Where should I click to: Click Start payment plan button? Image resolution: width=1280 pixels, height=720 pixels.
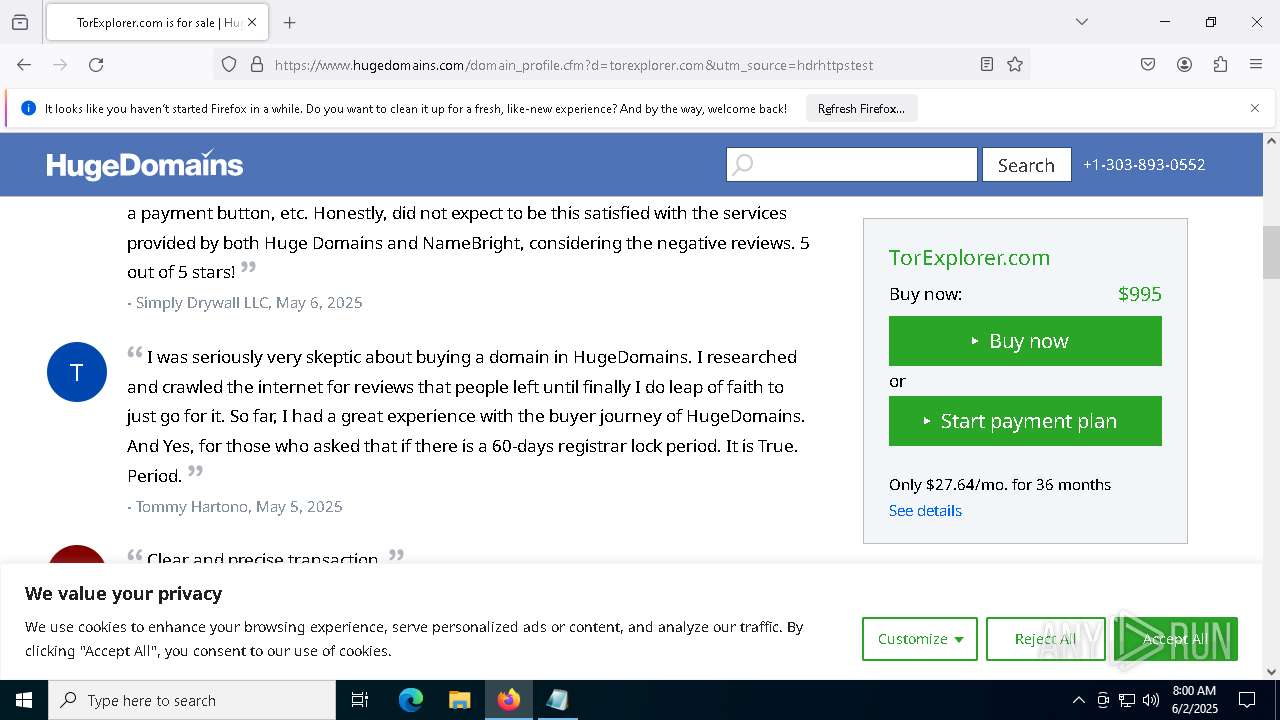point(1025,421)
